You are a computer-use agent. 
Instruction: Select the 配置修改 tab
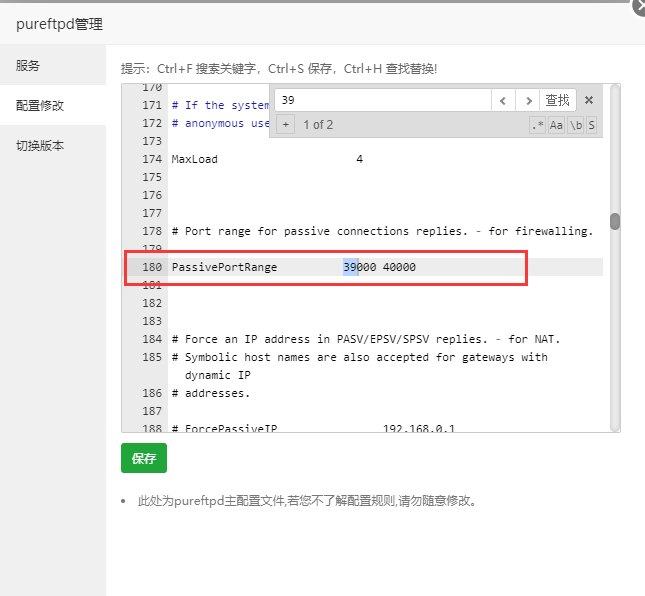pyautogui.click(x=53, y=105)
